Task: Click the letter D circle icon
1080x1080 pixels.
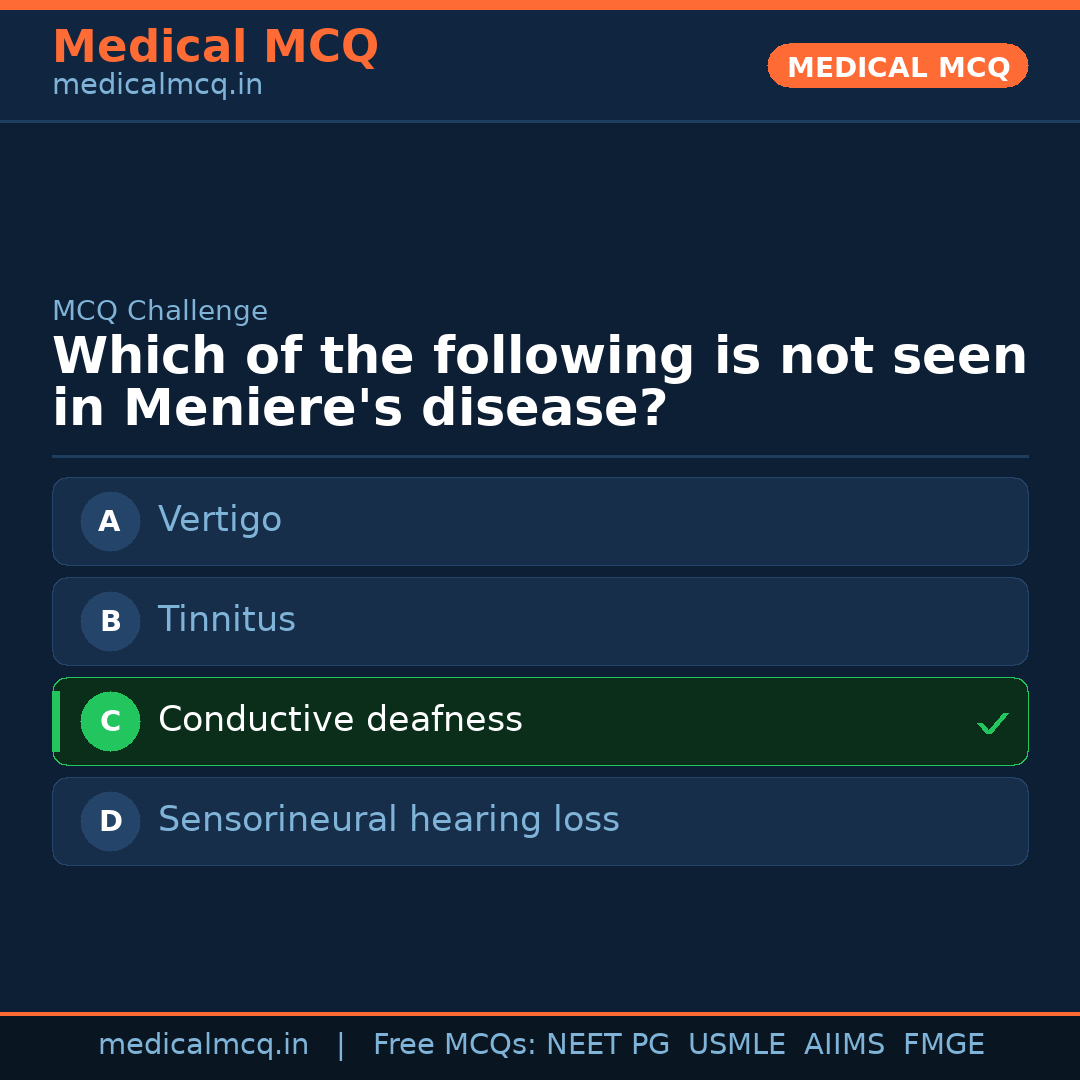Action: 110,821
